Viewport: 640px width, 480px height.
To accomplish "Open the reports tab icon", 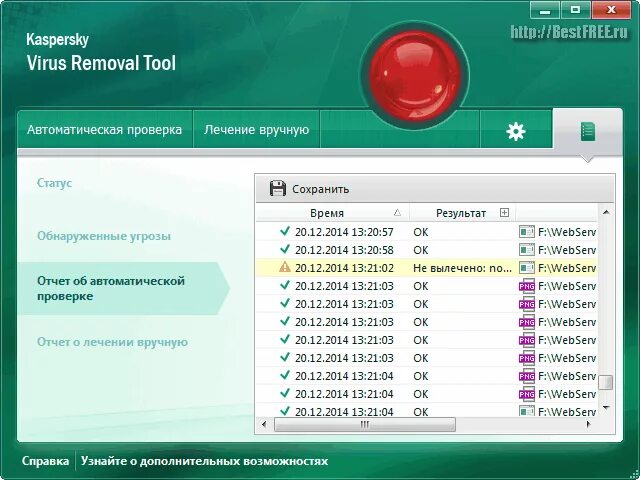I will [x=588, y=131].
